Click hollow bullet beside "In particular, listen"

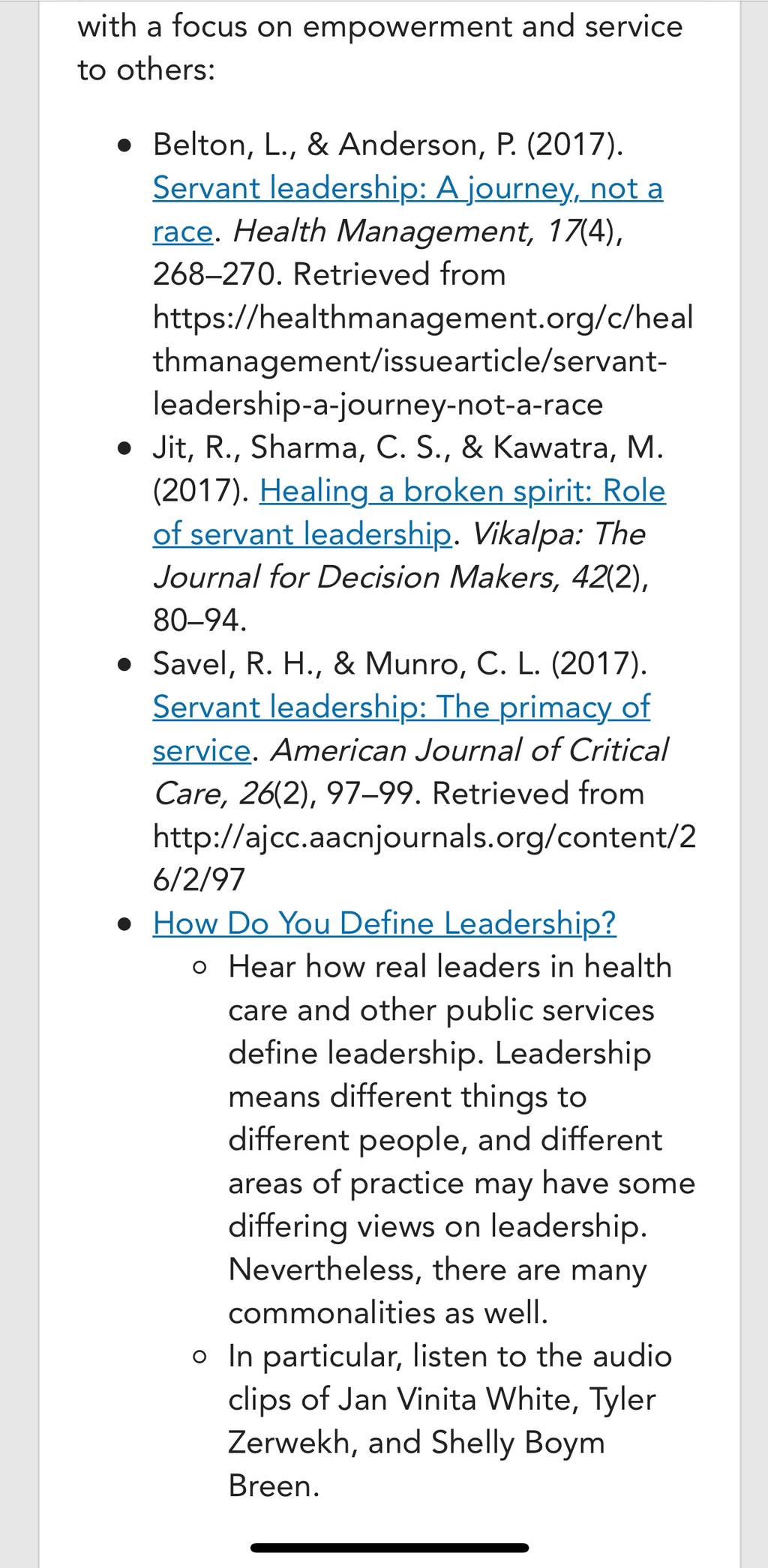point(199,1357)
